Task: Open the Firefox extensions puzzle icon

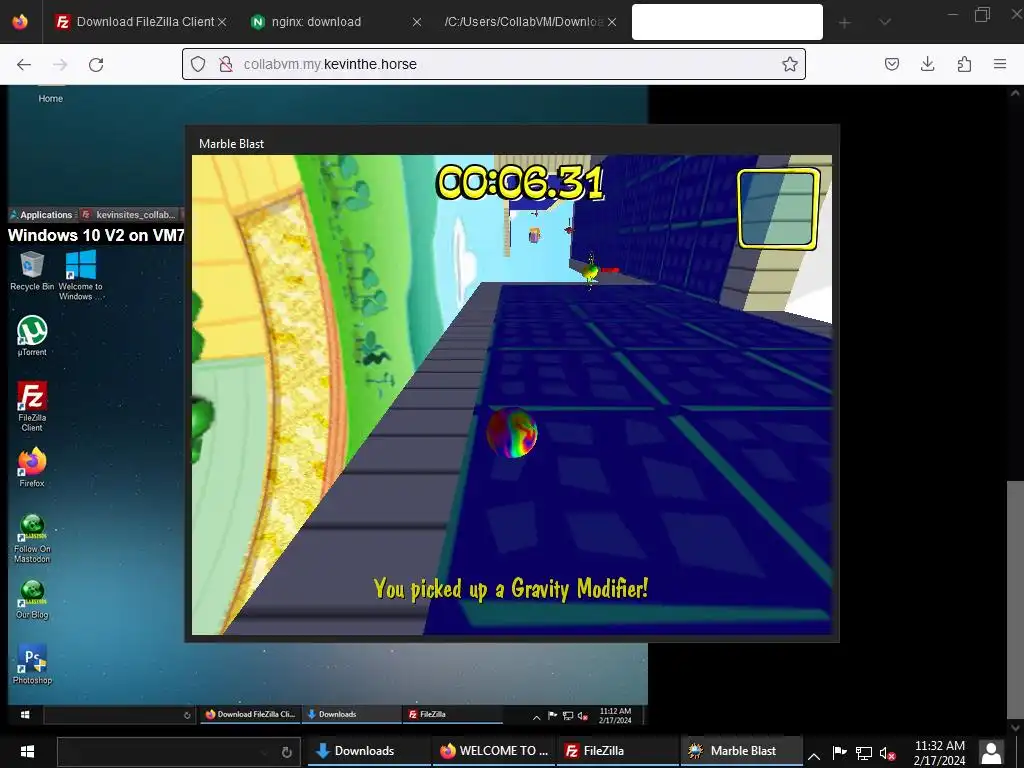Action: click(x=964, y=64)
